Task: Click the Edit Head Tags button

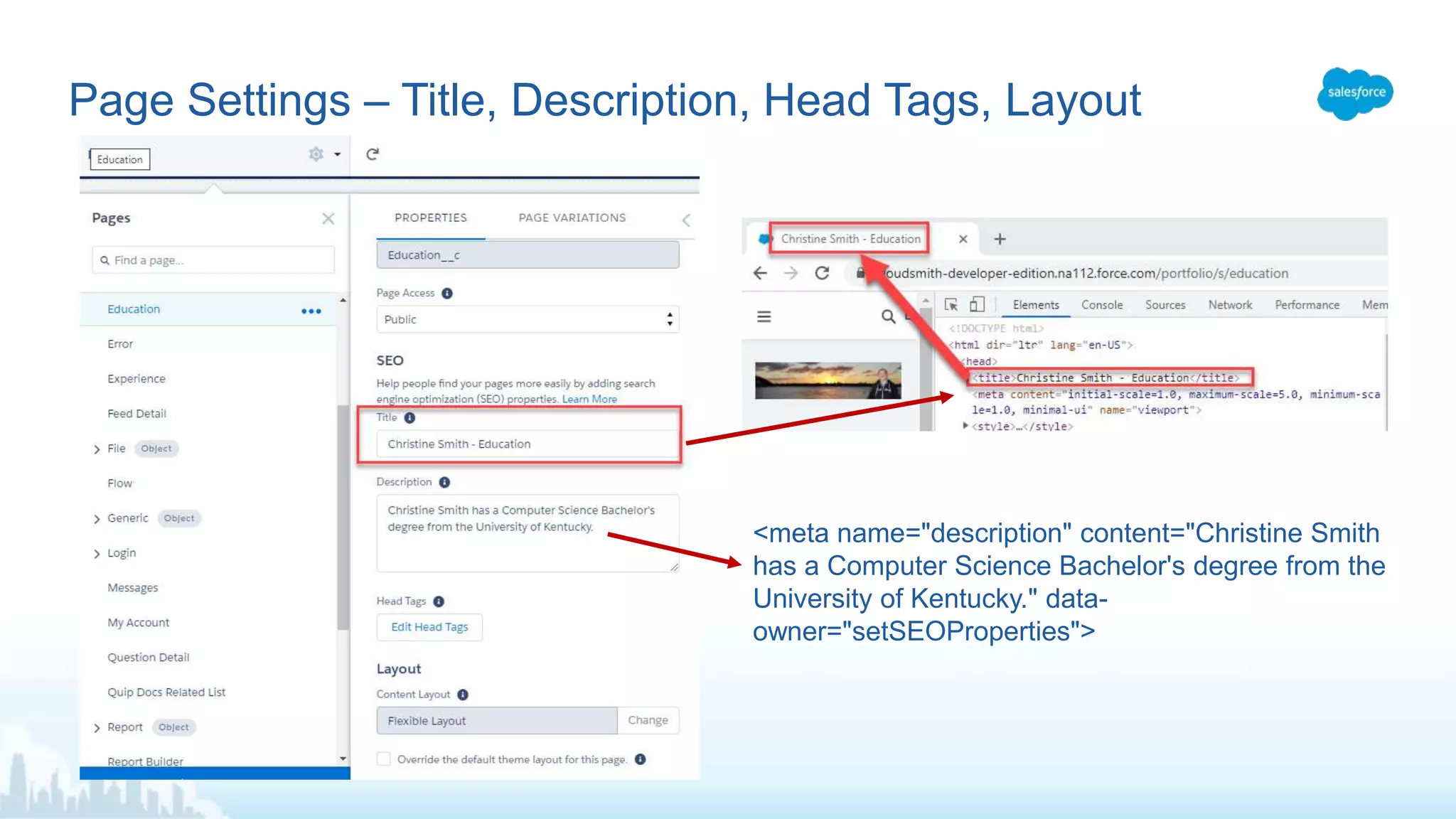Action: [x=429, y=627]
